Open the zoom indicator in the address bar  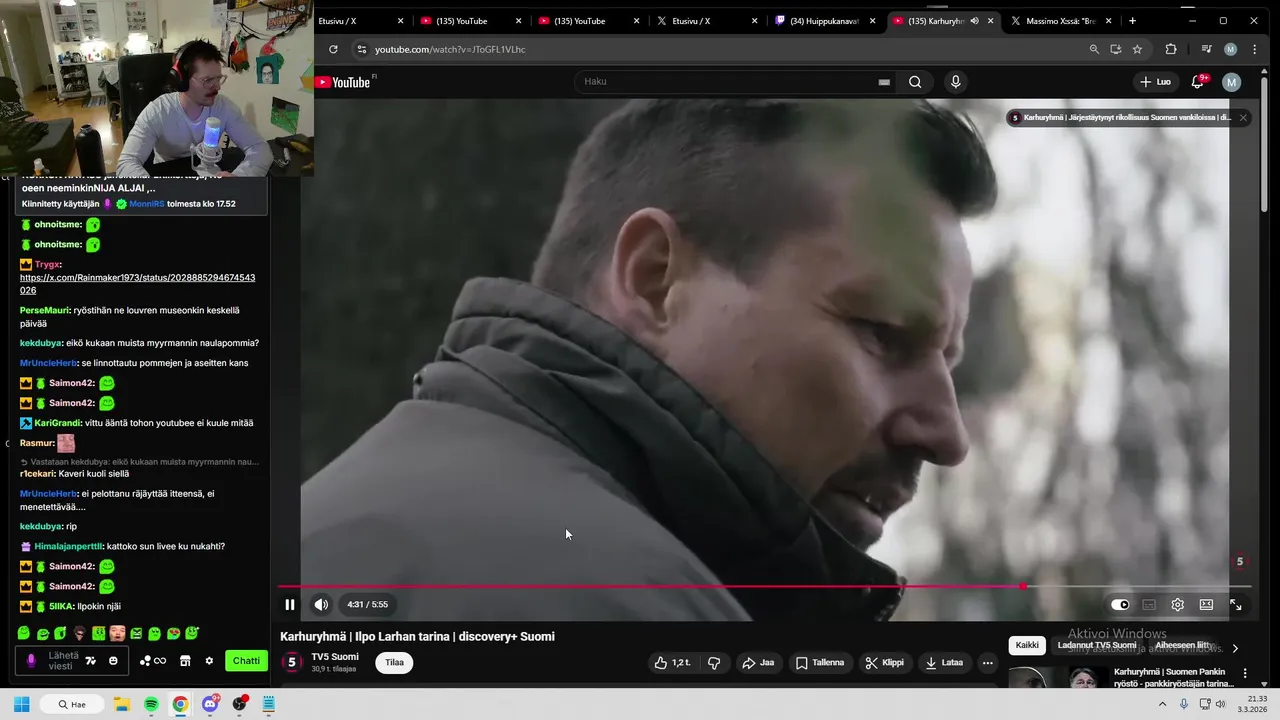[1094, 49]
